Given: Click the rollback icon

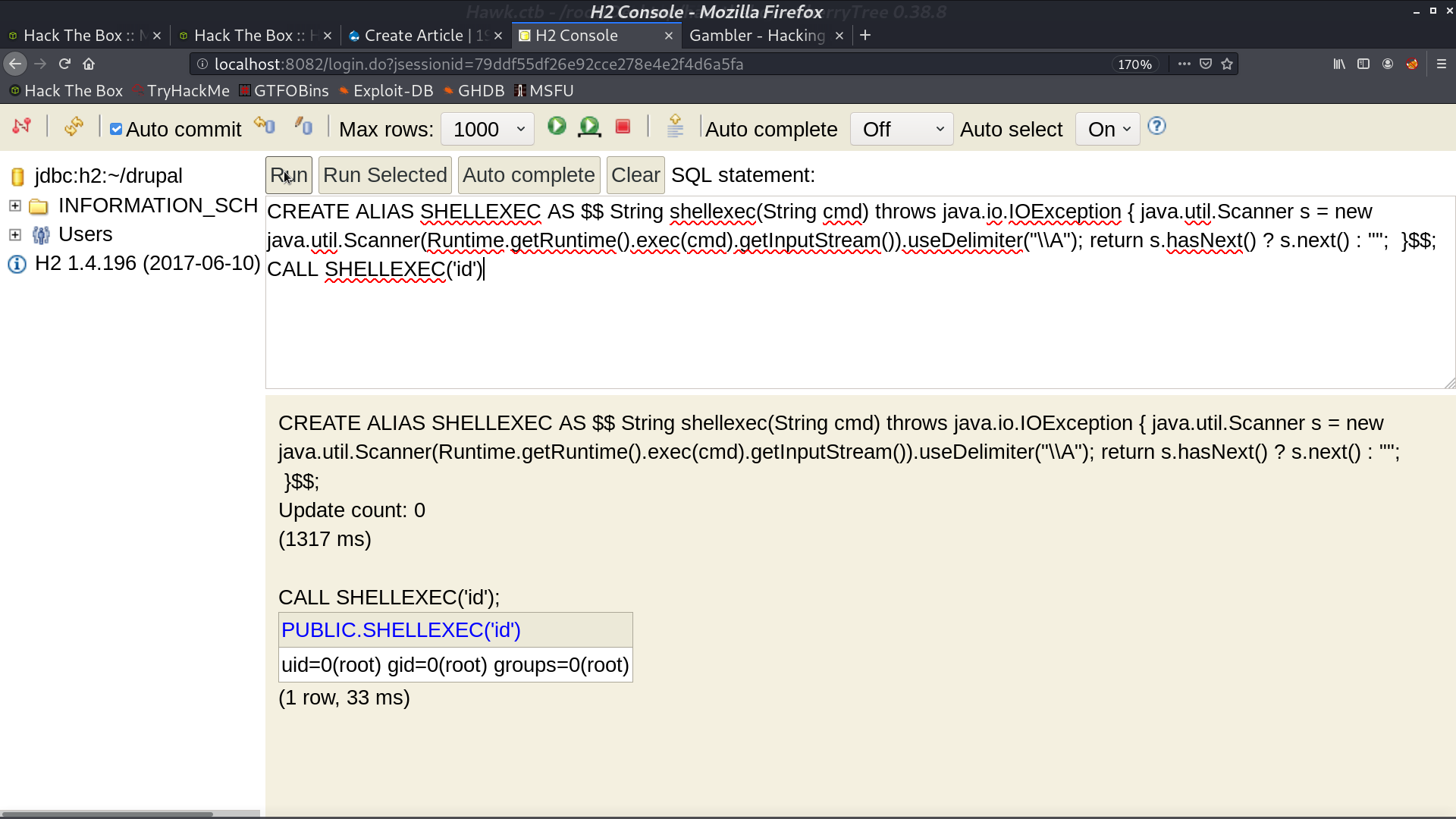Looking at the screenshot, I should coord(265,125).
